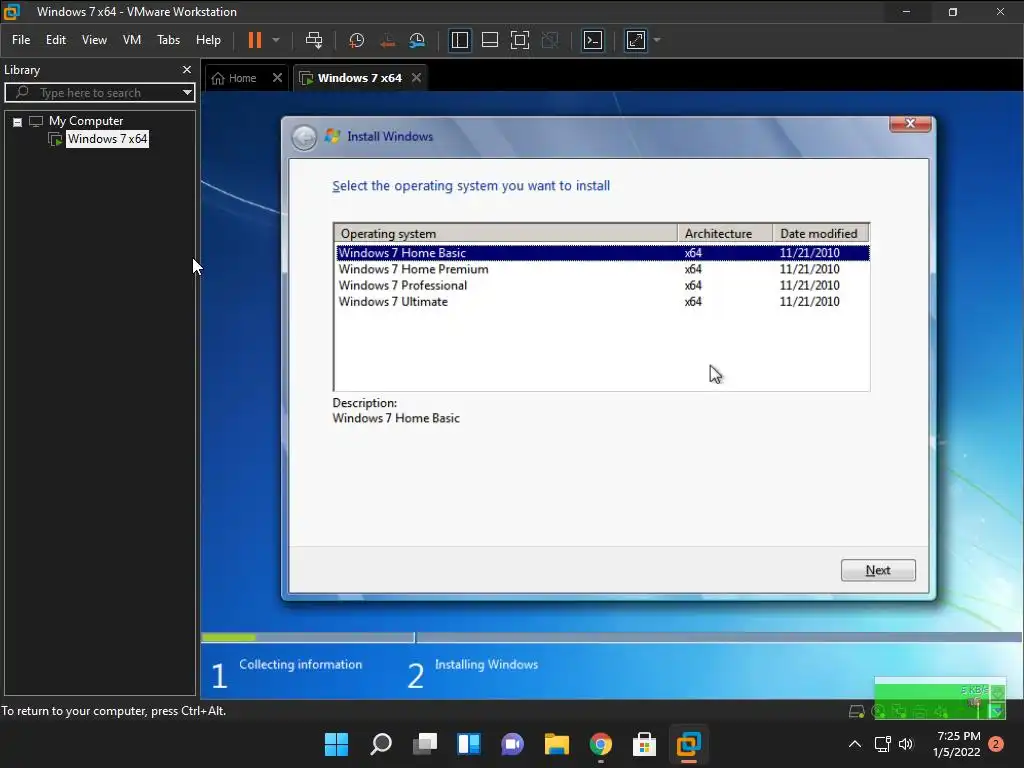The height and width of the screenshot is (768, 1024).
Task: Take a snapshot of this virtual machine
Action: click(357, 40)
